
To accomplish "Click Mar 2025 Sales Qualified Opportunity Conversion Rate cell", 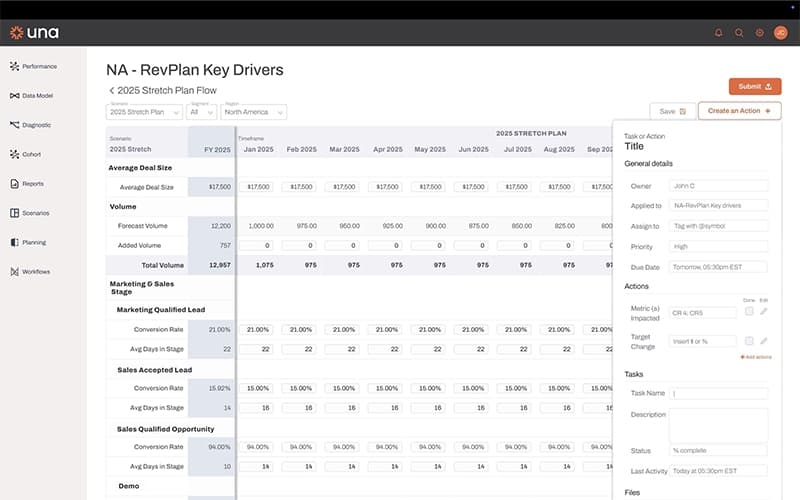I will point(343,447).
